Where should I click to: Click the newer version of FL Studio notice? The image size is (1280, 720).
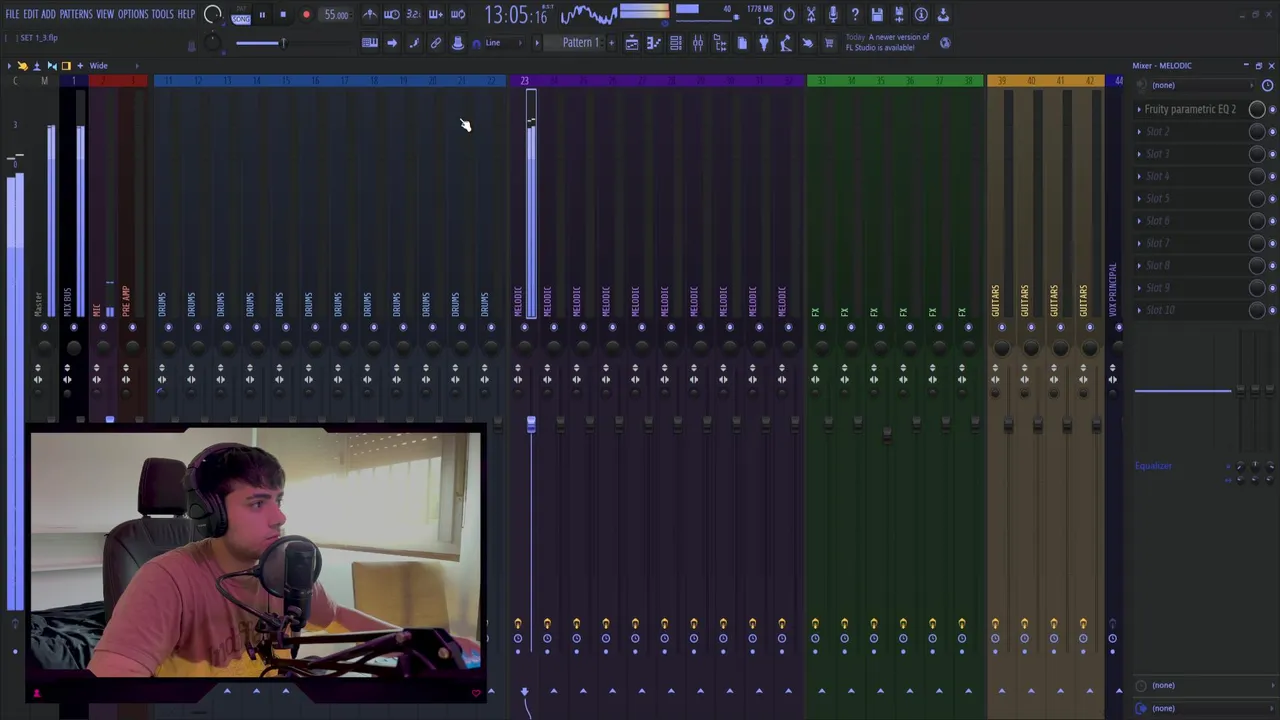[888, 42]
